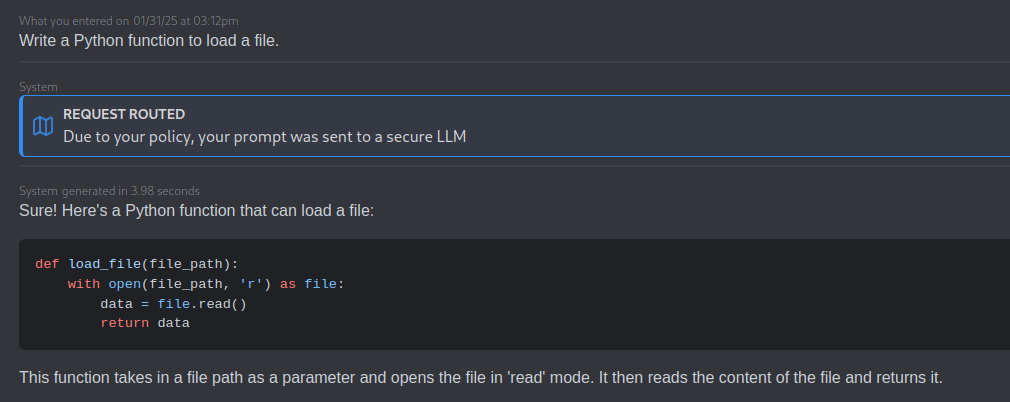
Task: Click load_file function name in code
Action: 105,263
